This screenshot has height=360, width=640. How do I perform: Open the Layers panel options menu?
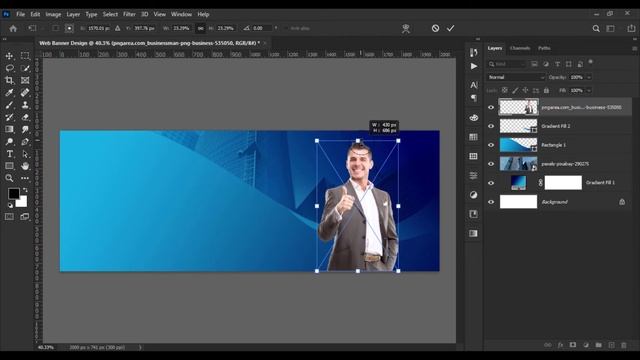pyautogui.click(x=634, y=48)
